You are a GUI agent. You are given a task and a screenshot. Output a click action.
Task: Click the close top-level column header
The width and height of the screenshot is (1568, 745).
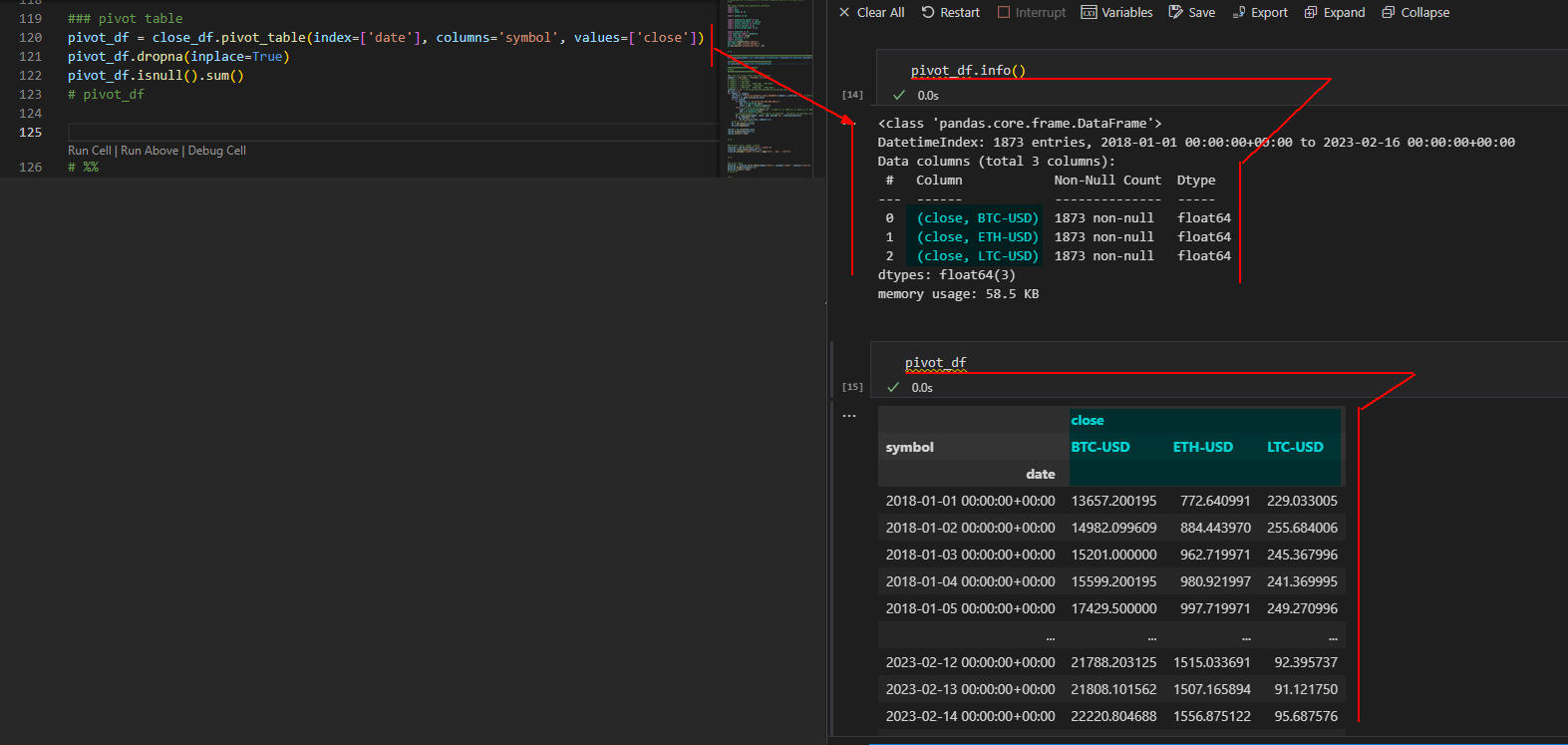coord(1088,420)
